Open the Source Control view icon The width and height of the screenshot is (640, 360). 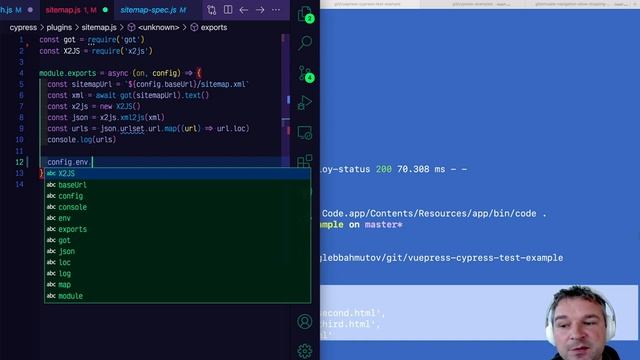click(305, 73)
